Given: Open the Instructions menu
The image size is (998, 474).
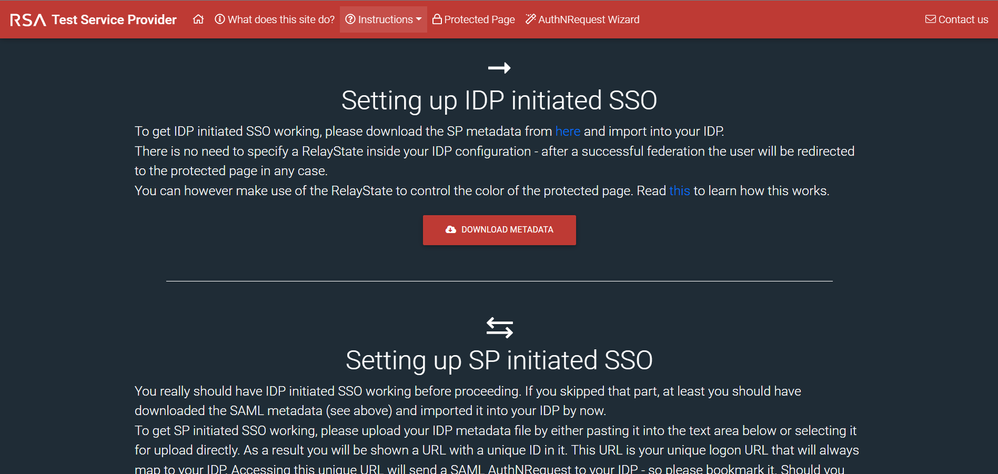Looking at the screenshot, I should click(x=385, y=19).
